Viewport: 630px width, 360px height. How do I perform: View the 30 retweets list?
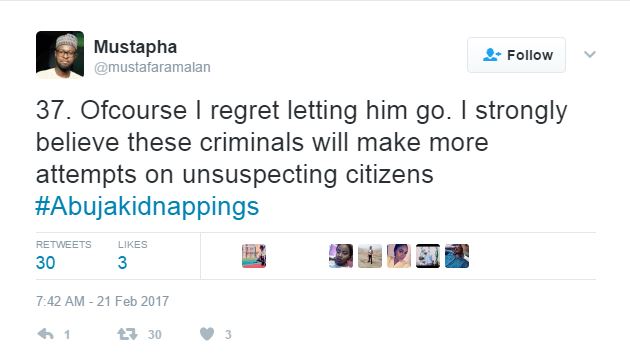point(63,256)
